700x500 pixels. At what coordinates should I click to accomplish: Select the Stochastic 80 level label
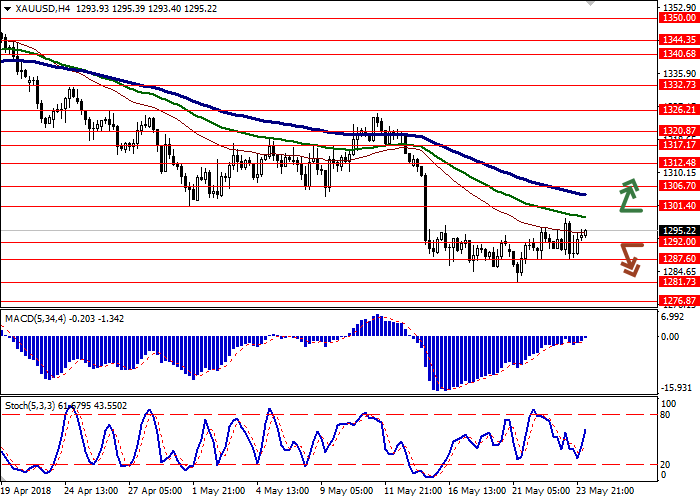pyautogui.click(x=667, y=414)
